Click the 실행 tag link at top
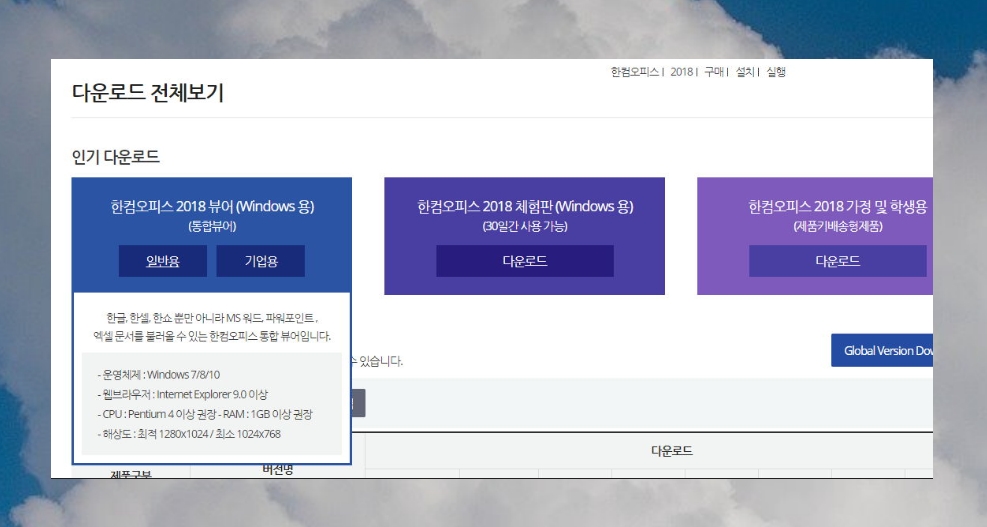This screenshot has width=987, height=527. 776,72
